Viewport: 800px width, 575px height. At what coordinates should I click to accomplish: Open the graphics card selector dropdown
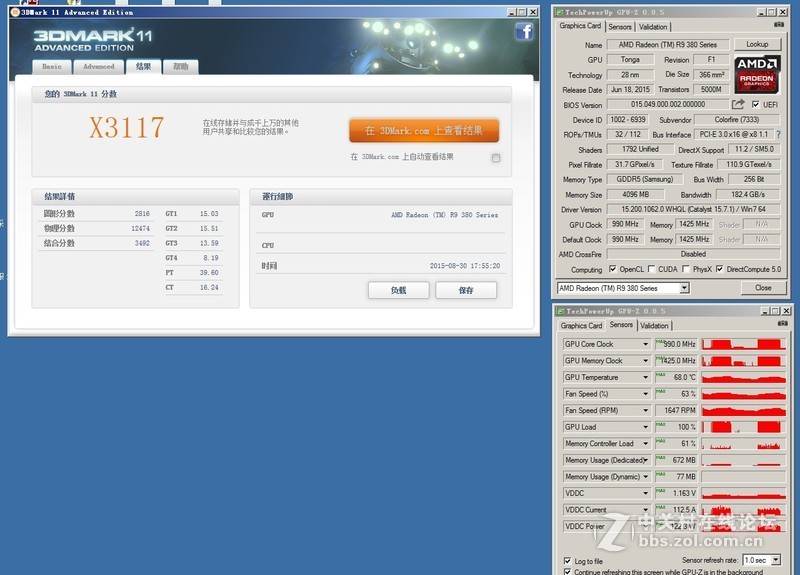[684, 288]
